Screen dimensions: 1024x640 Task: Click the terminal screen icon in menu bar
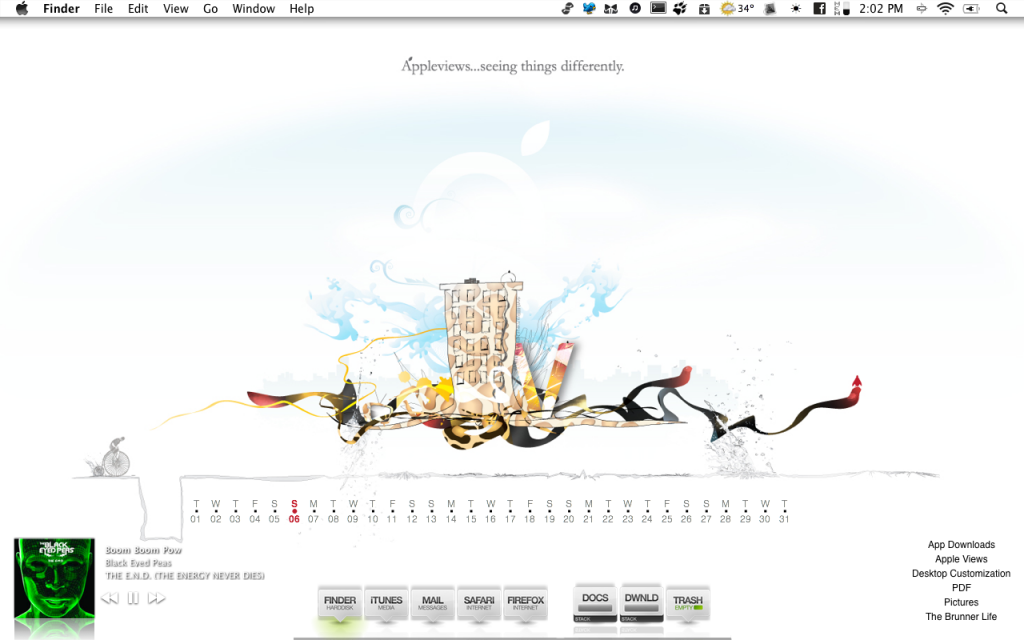pos(658,8)
